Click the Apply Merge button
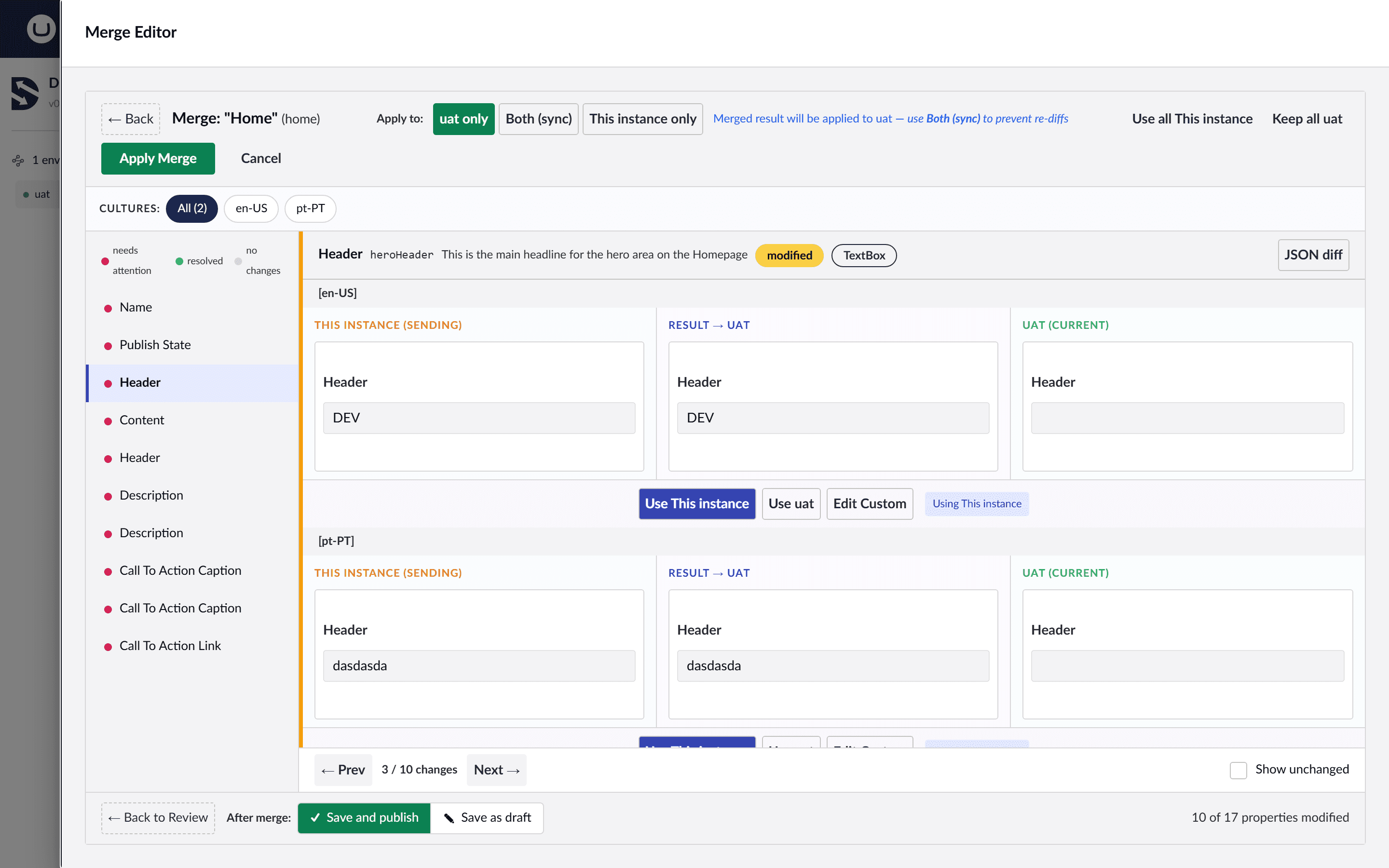The width and height of the screenshot is (1389, 868). [158, 159]
